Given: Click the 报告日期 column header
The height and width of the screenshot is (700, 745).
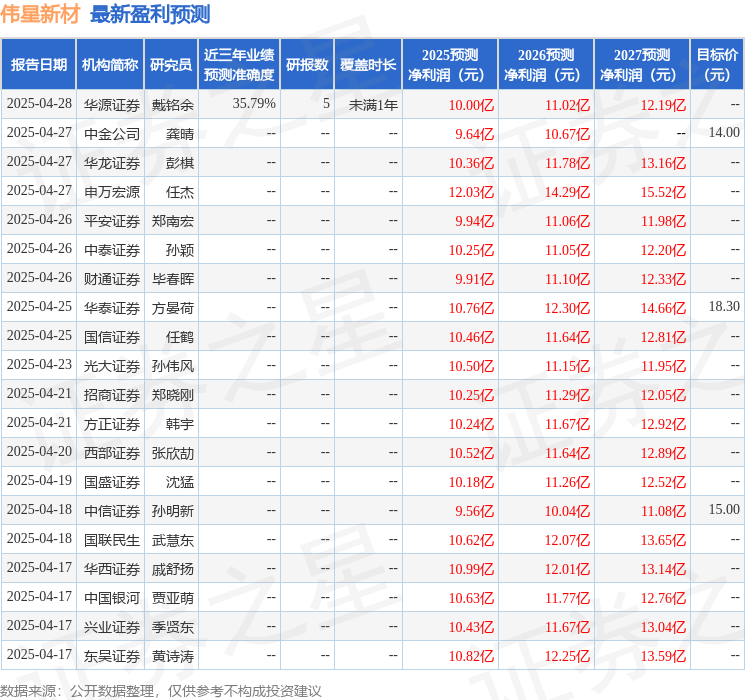Looking at the screenshot, I should (x=38, y=65).
